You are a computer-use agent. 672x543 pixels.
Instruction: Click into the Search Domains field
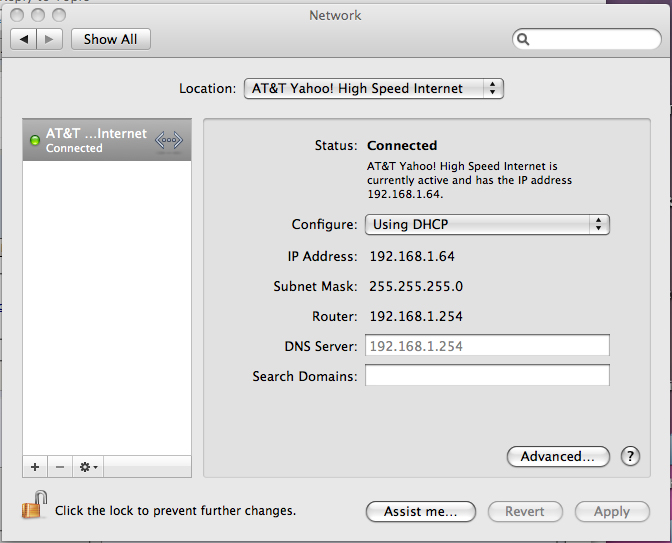coord(487,375)
